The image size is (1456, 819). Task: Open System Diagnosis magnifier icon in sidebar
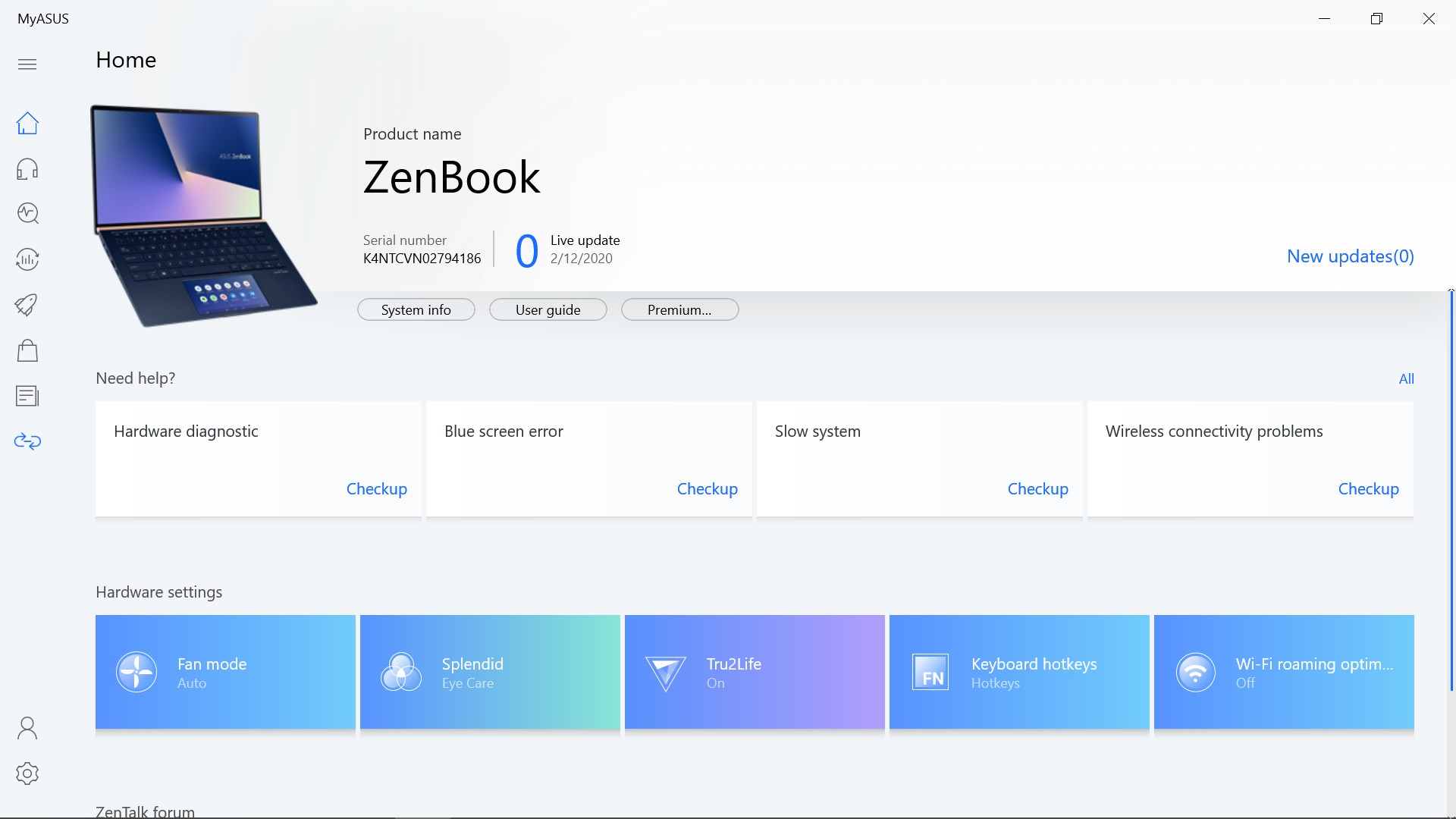click(27, 214)
